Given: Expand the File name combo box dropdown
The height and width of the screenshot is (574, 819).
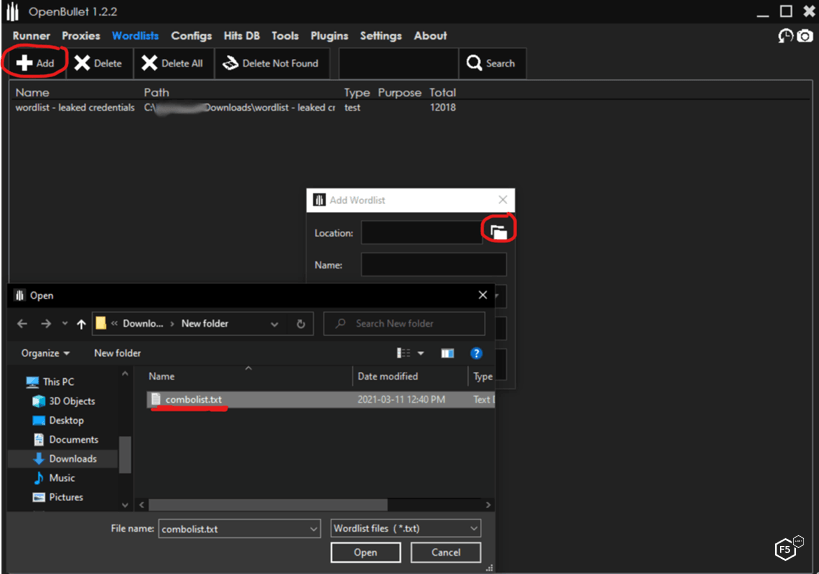Looking at the screenshot, I should coord(311,528).
